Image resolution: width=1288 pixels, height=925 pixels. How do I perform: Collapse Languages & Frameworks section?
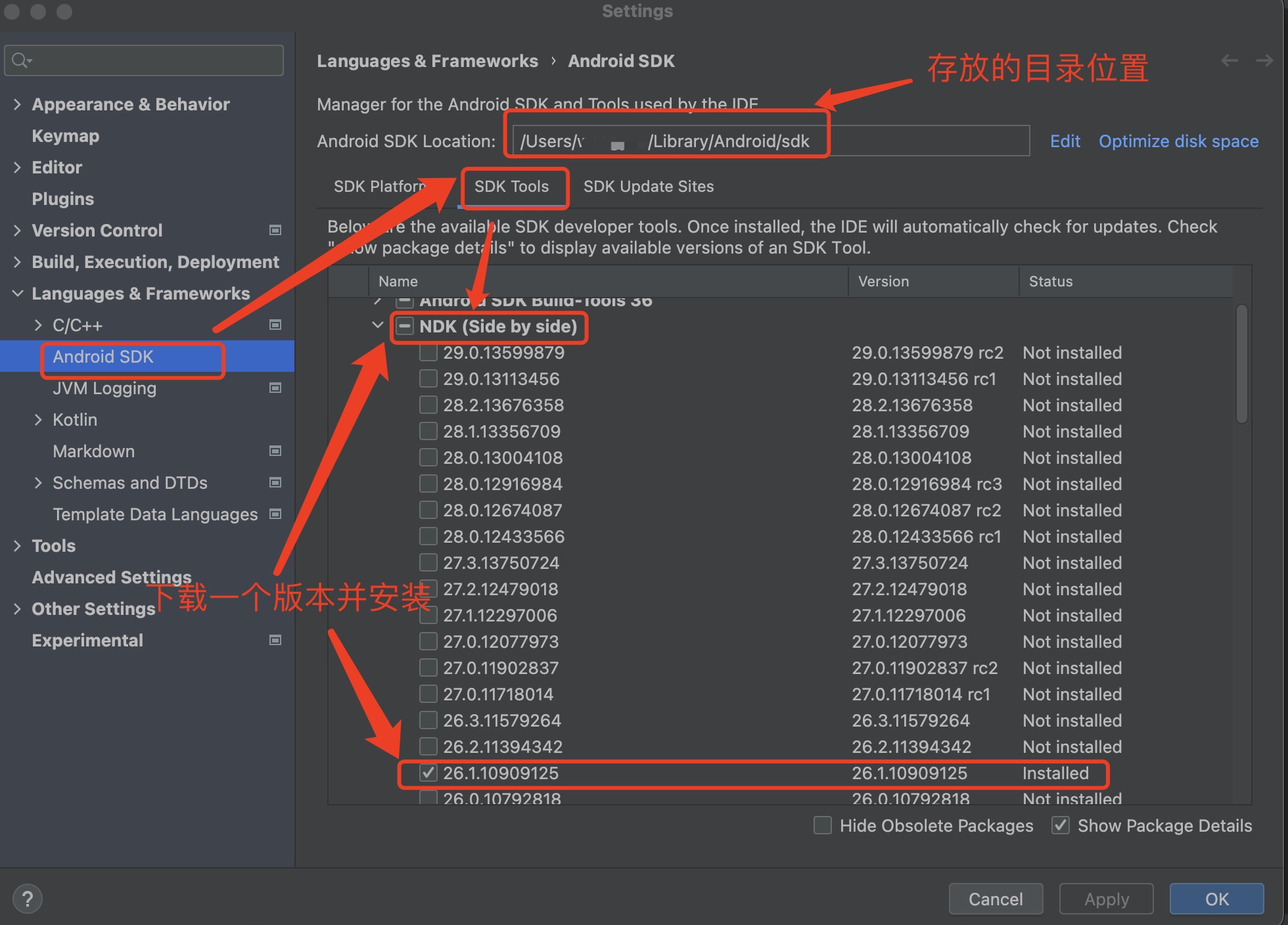(18, 293)
